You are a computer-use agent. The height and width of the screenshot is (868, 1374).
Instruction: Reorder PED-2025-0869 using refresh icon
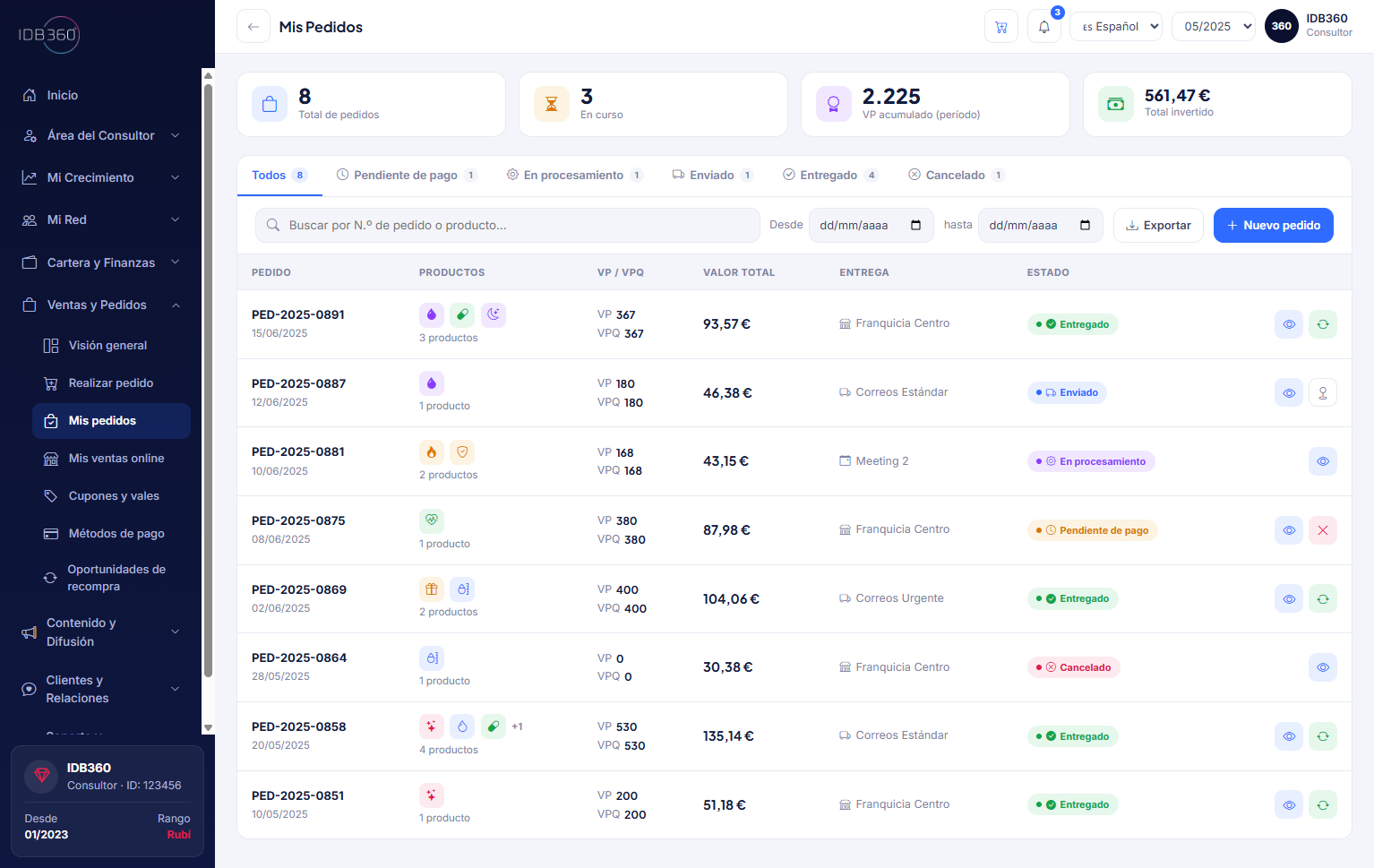pos(1323,599)
